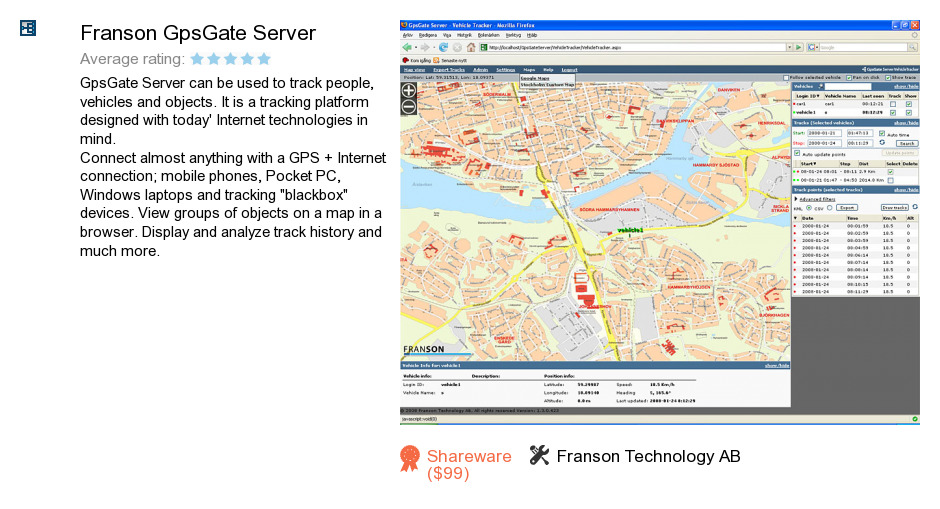Click the Help item in GpsGate menu bar

548,70
